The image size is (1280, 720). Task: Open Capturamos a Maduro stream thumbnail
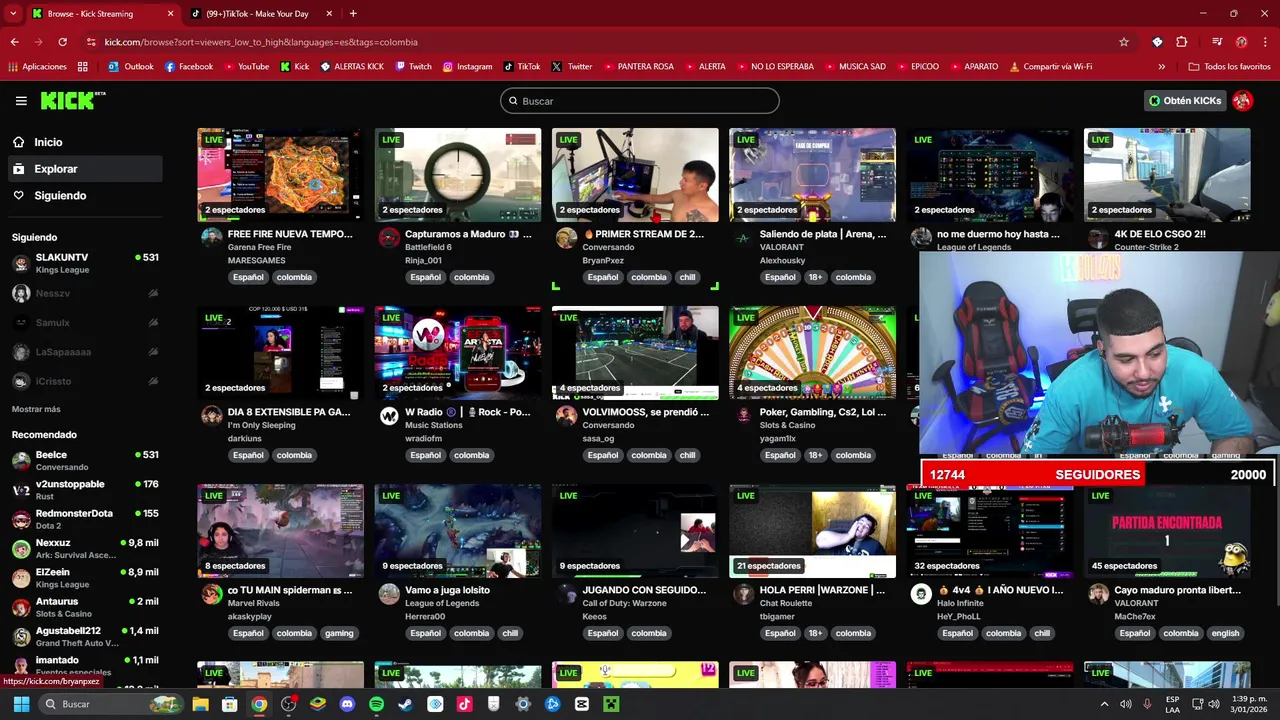[x=458, y=175]
